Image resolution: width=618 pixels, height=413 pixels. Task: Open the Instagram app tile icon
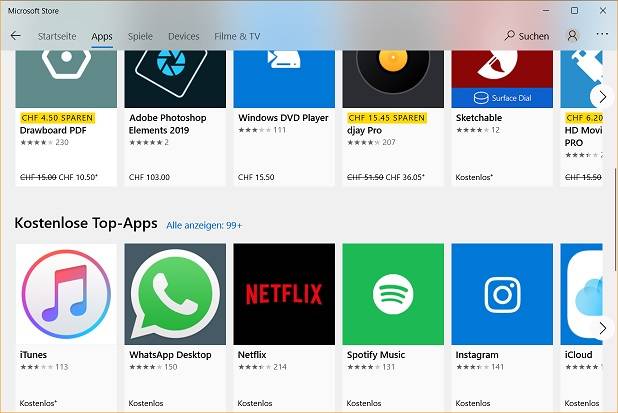[x=502, y=294]
